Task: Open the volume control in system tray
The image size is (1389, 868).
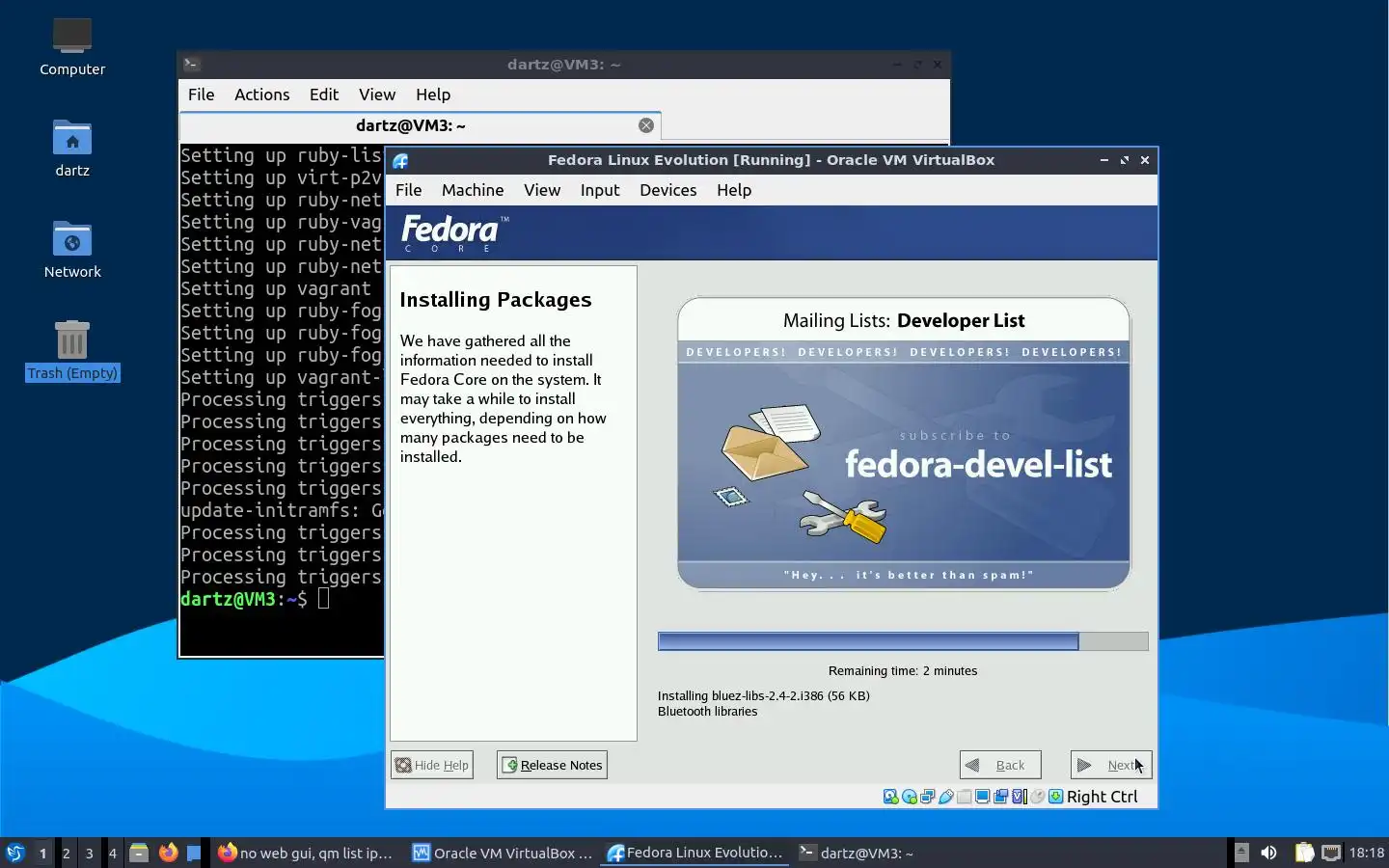Action: pos(1268,853)
